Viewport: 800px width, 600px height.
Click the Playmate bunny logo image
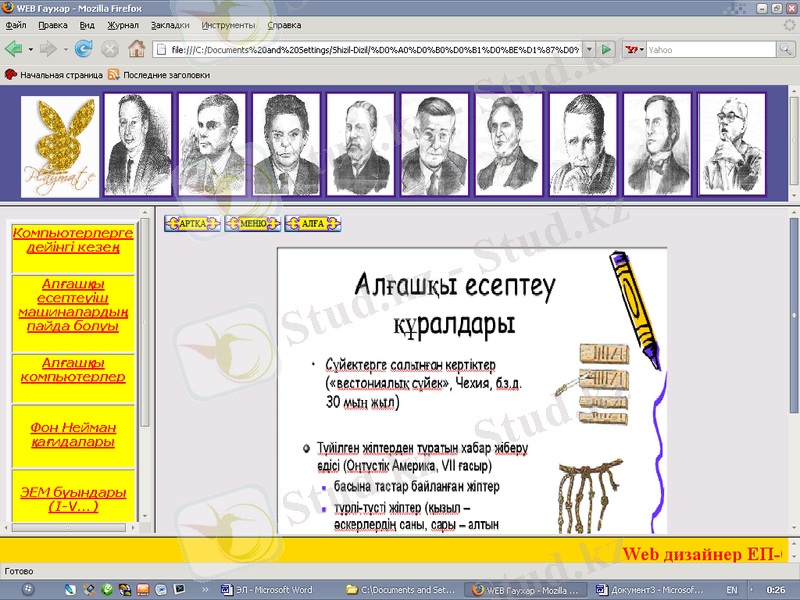pos(60,145)
